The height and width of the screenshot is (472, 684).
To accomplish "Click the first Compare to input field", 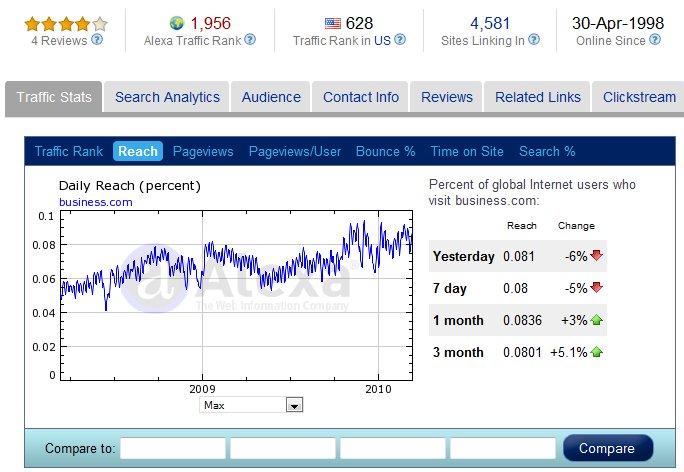I will (173, 448).
